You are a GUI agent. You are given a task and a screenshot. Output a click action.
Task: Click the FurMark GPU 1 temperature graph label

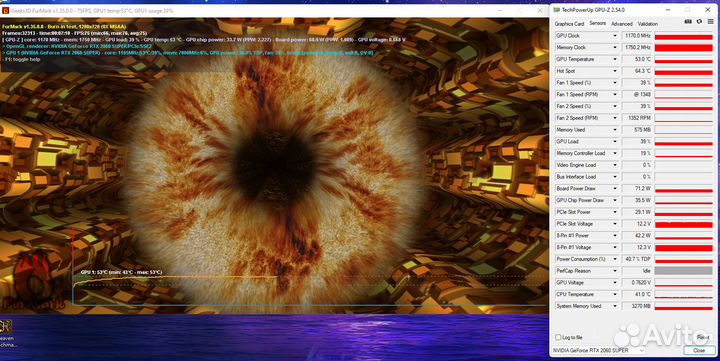point(121,272)
